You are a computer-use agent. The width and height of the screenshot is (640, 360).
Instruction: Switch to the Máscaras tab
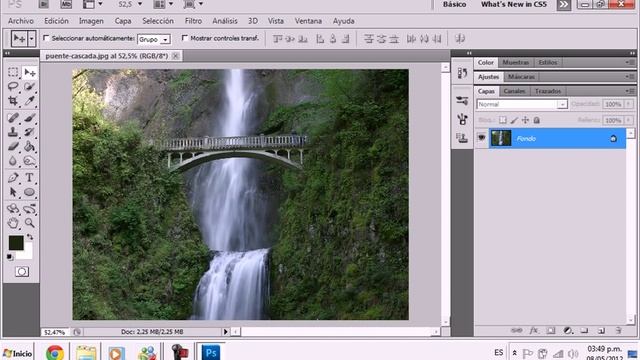tap(521, 77)
